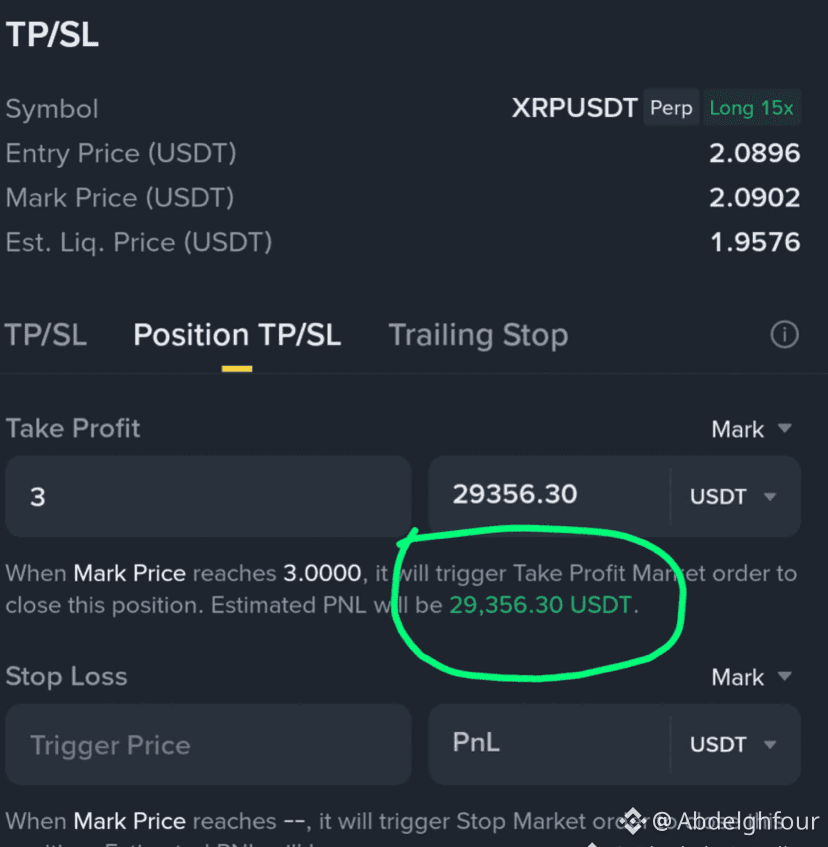The width and height of the screenshot is (828, 847).
Task: Click the Est. Liq. Price value
Action: point(755,242)
